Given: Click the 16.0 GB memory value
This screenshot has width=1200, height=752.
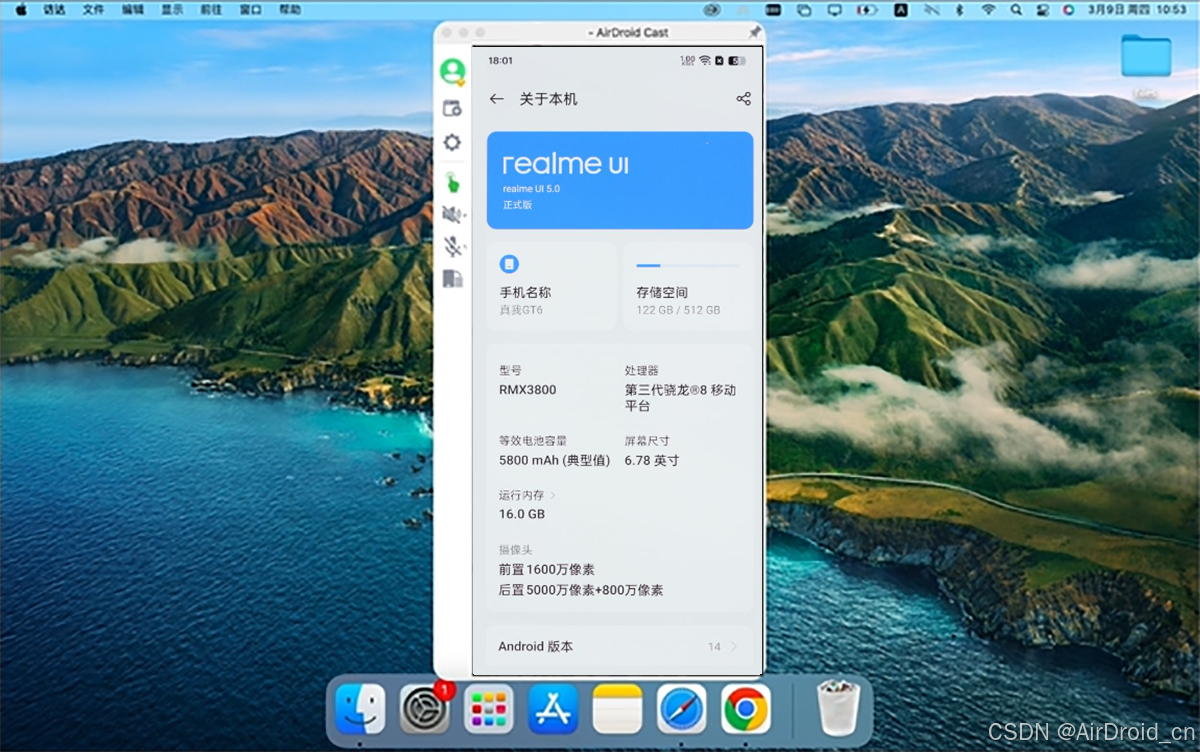Looking at the screenshot, I should [522, 514].
